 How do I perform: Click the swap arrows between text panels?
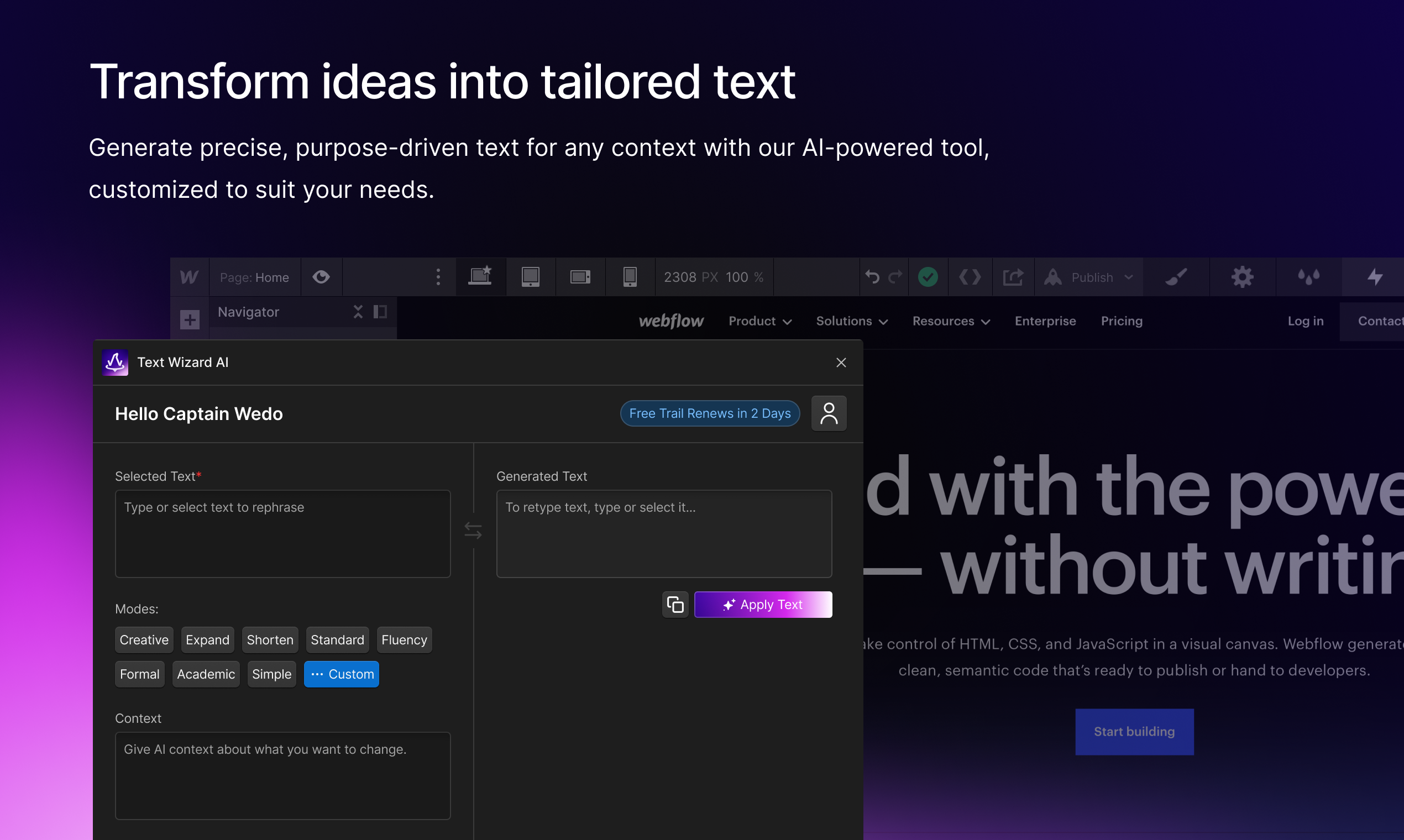(x=474, y=530)
